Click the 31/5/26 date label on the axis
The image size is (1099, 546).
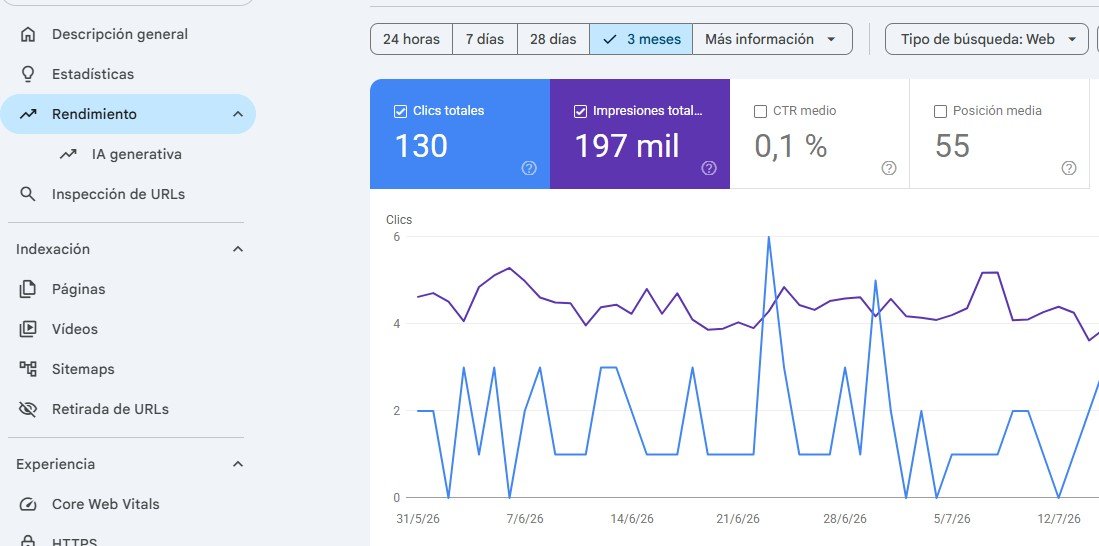(418, 519)
